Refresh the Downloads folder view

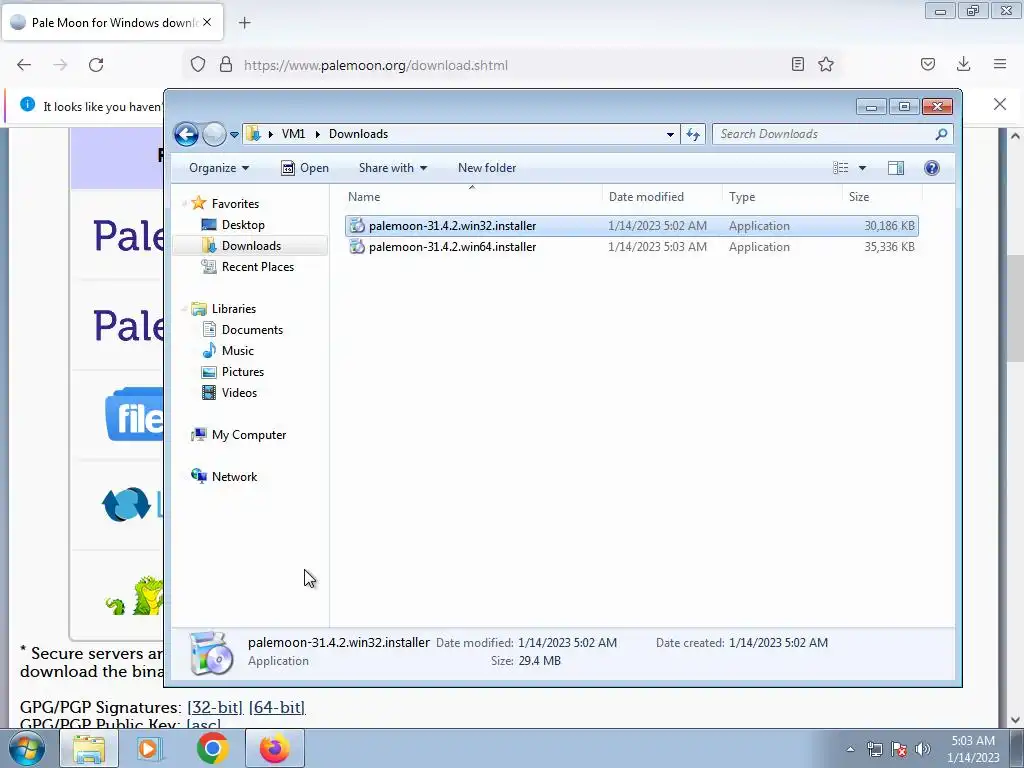[x=693, y=135]
